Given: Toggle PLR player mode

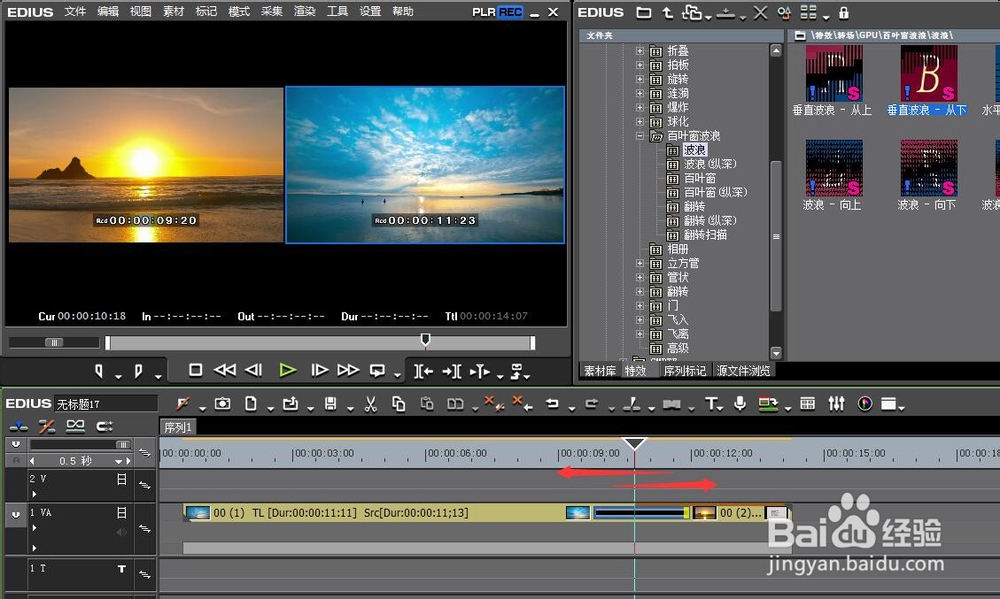Looking at the screenshot, I should click(483, 12).
